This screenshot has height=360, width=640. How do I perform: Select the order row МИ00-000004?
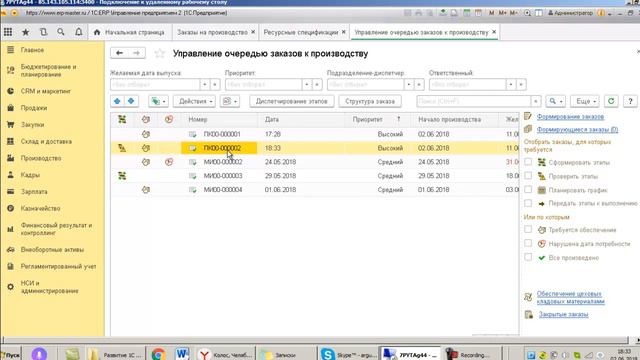pos(314,190)
